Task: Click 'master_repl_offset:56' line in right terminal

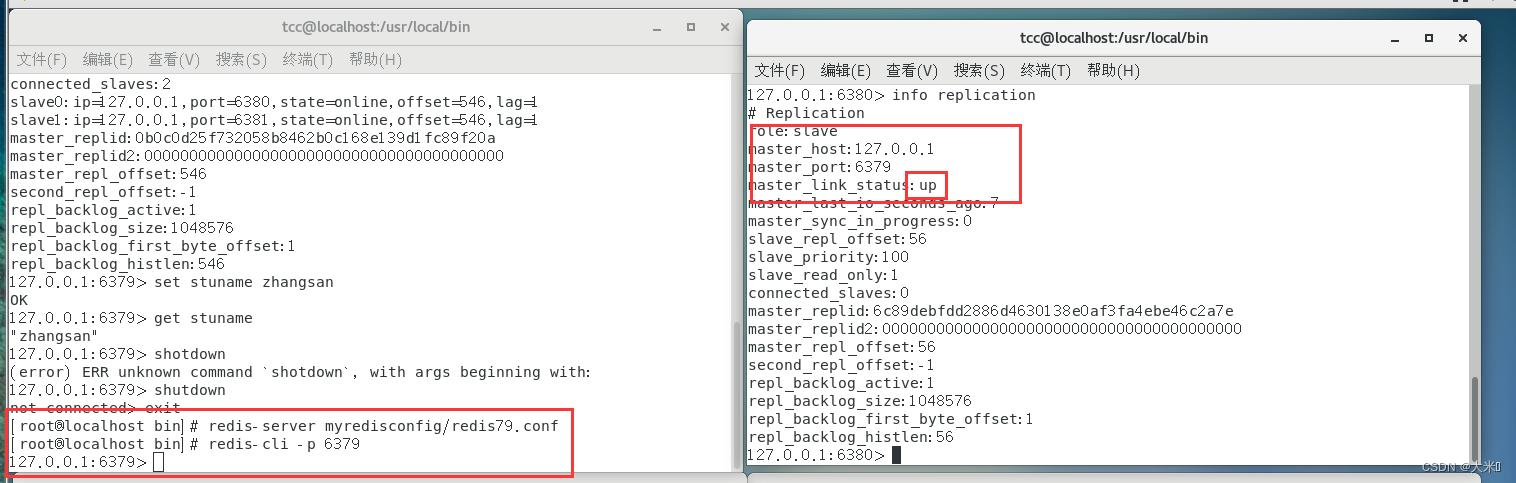Action: (x=842, y=347)
